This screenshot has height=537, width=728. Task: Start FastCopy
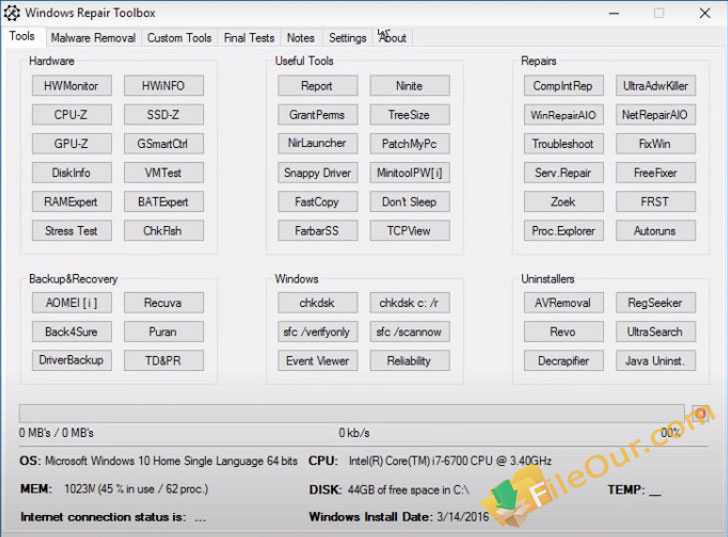(x=318, y=202)
